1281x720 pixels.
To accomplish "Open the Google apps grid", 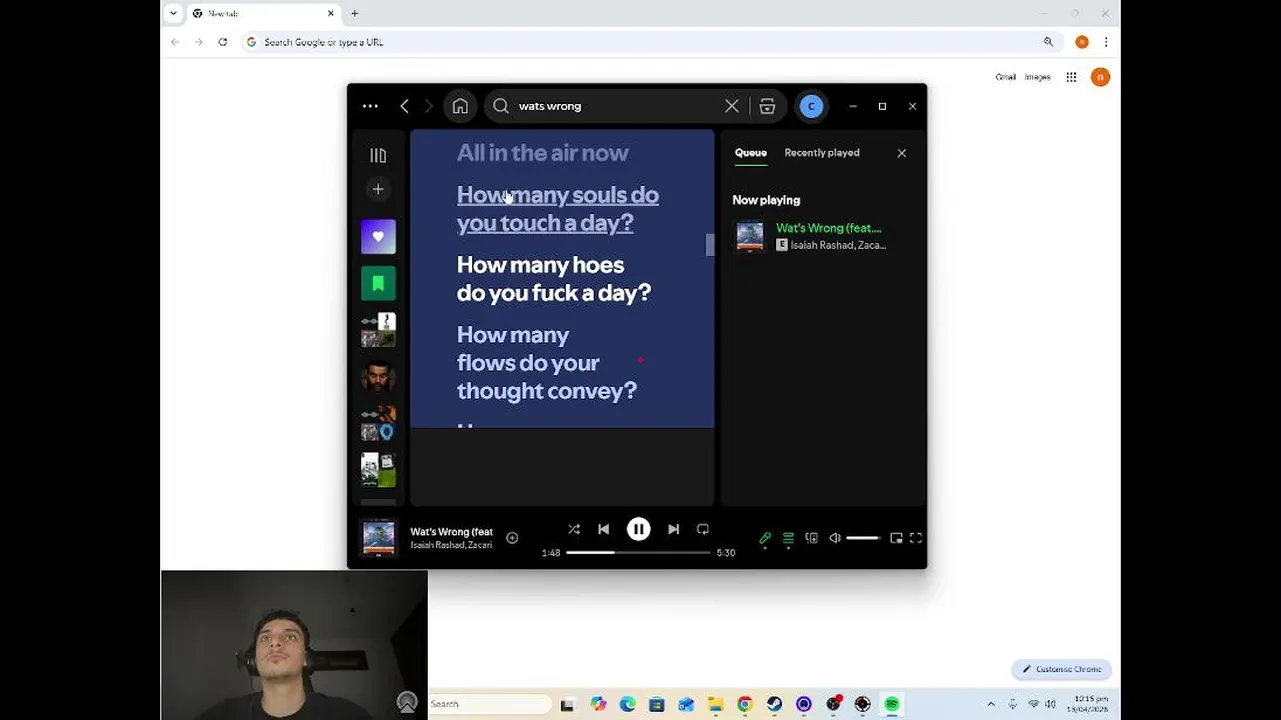I will 1071,77.
